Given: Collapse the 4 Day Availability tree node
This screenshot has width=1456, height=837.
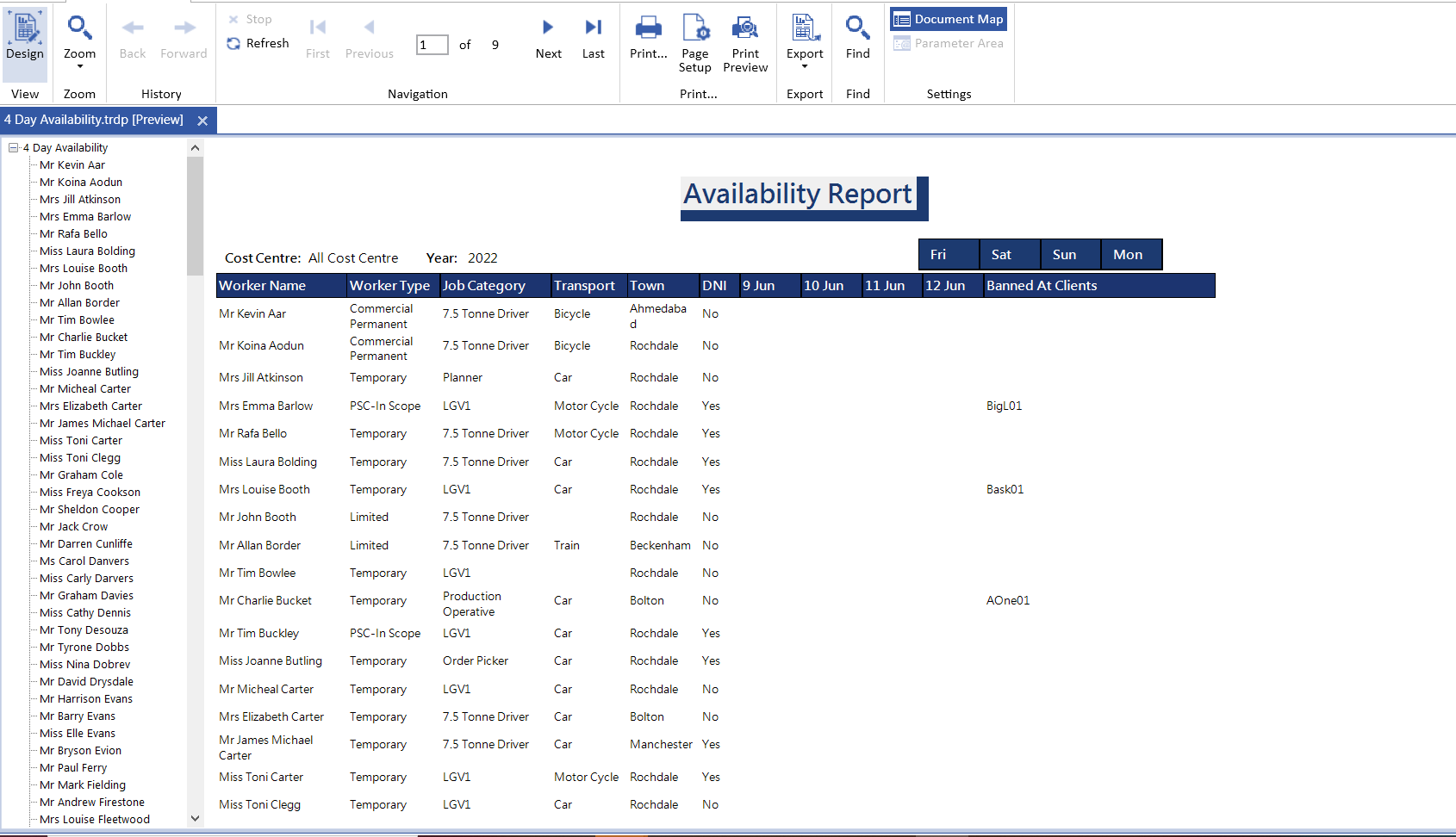Looking at the screenshot, I should [x=14, y=148].
